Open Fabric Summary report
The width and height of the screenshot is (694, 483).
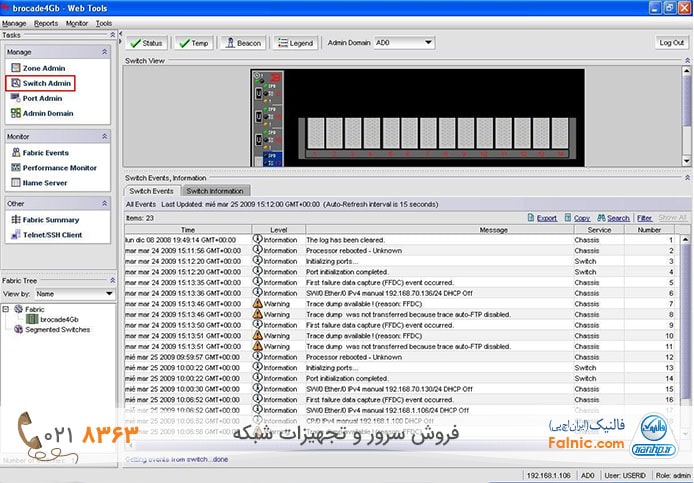(x=50, y=220)
